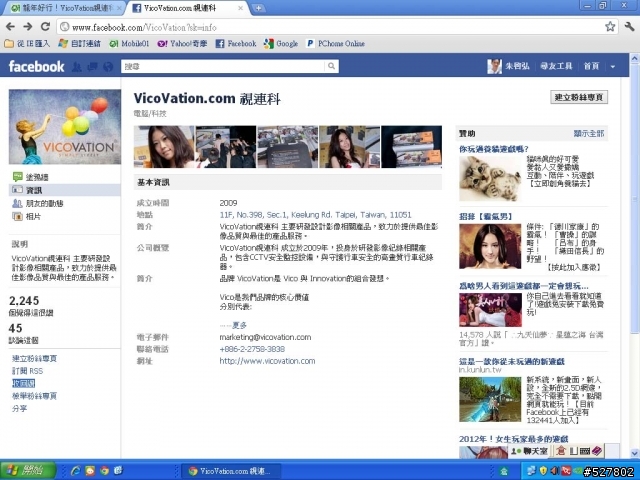The image size is (640, 480).
Task: Open the Find Friends link in header
Action: click(556, 66)
